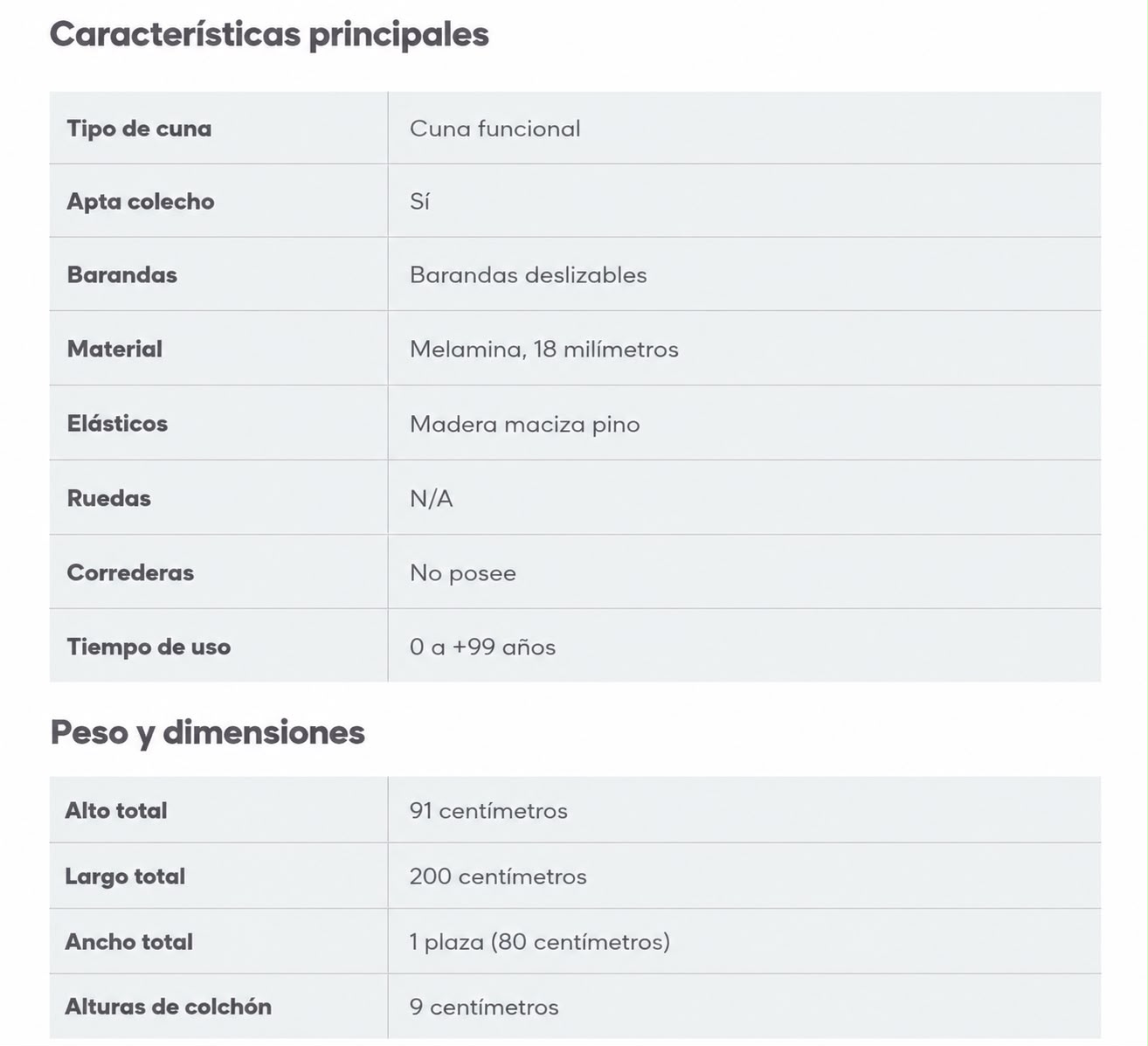Image resolution: width=1148 pixels, height=1046 pixels.
Task: Click the Barandas deslizables value
Action: tap(528, 275)
